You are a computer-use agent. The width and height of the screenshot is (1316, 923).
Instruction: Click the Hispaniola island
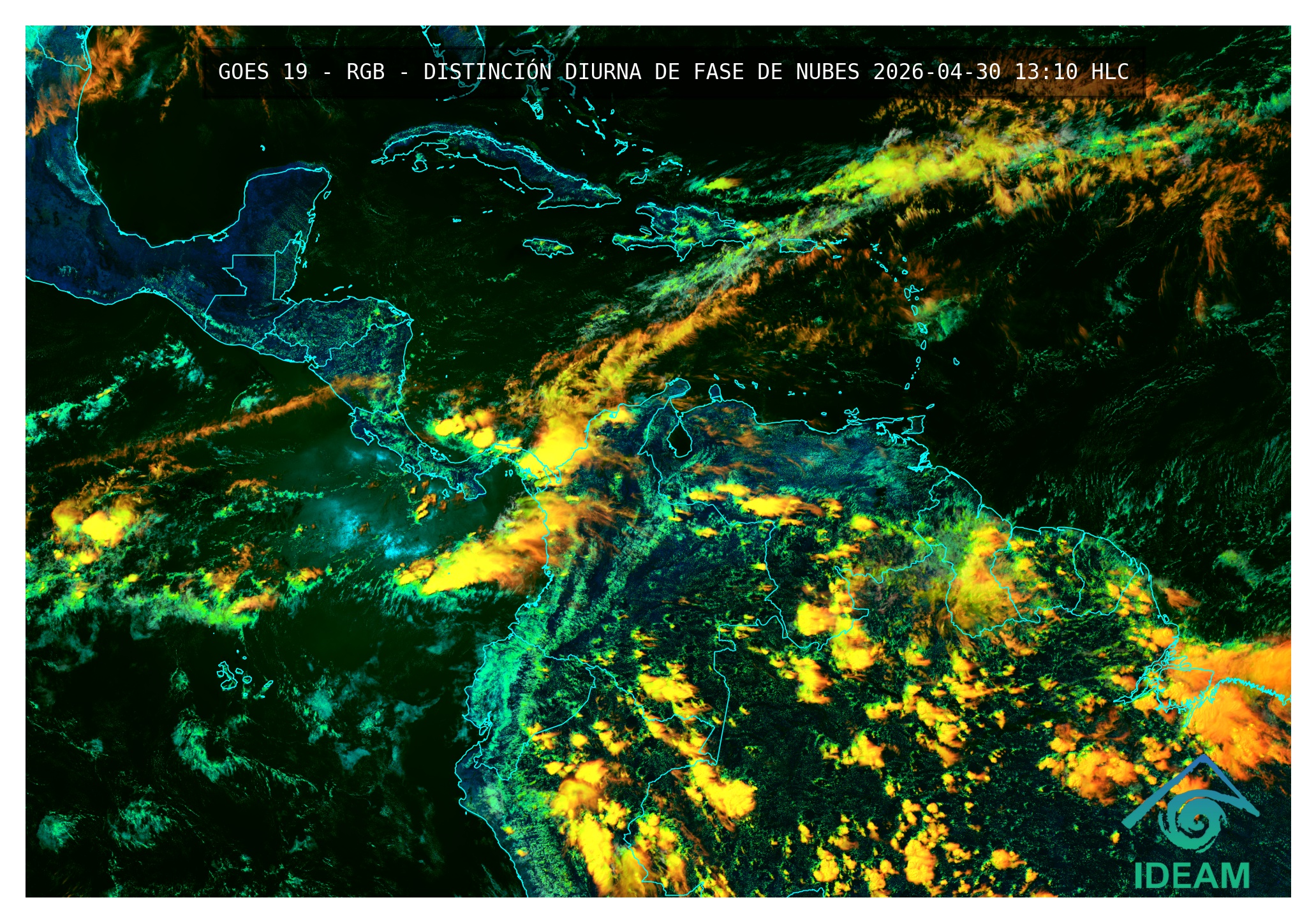pyautogui.click(x=686, y=230)
